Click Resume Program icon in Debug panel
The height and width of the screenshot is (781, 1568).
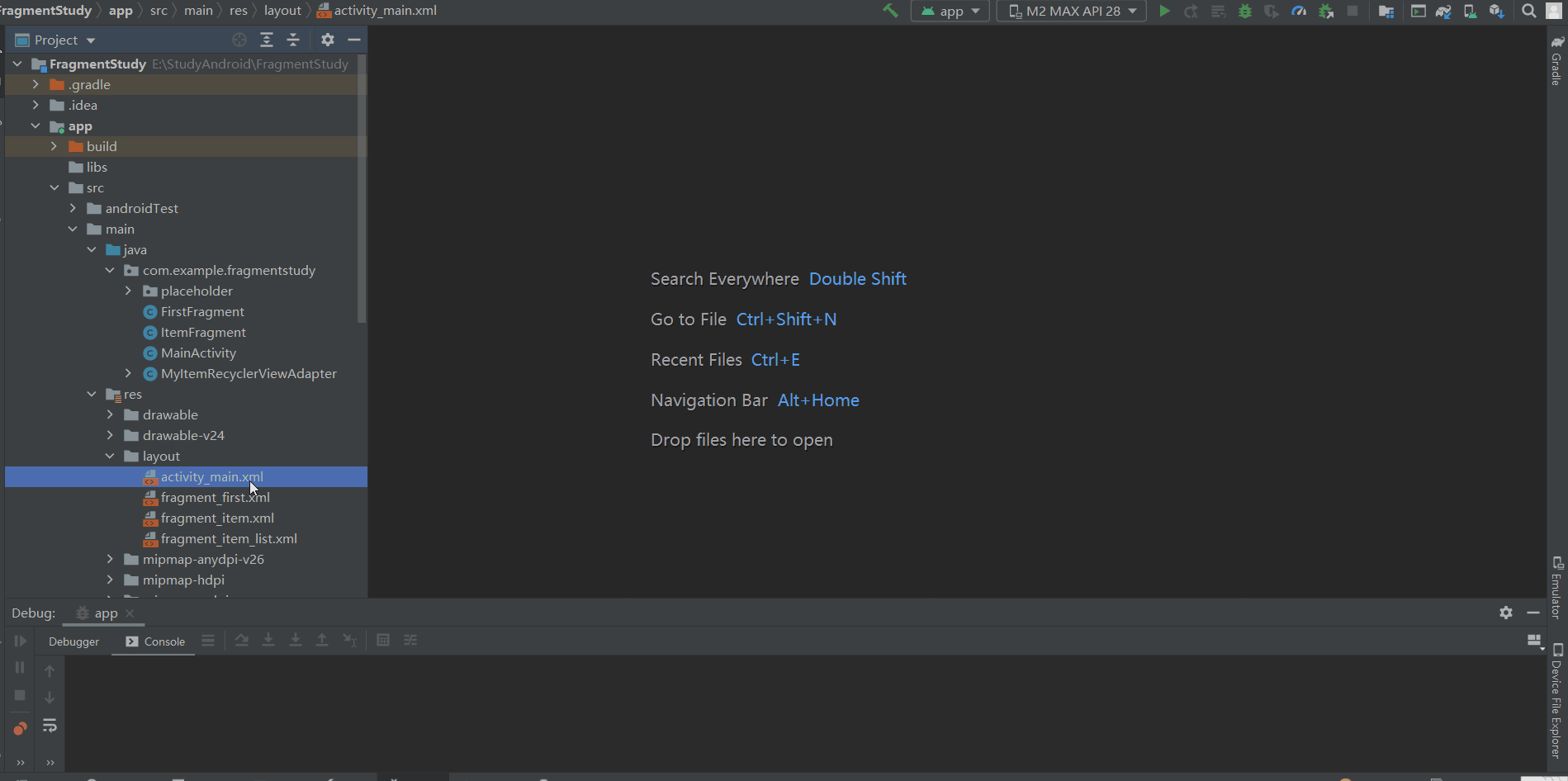tap(20, 641)
